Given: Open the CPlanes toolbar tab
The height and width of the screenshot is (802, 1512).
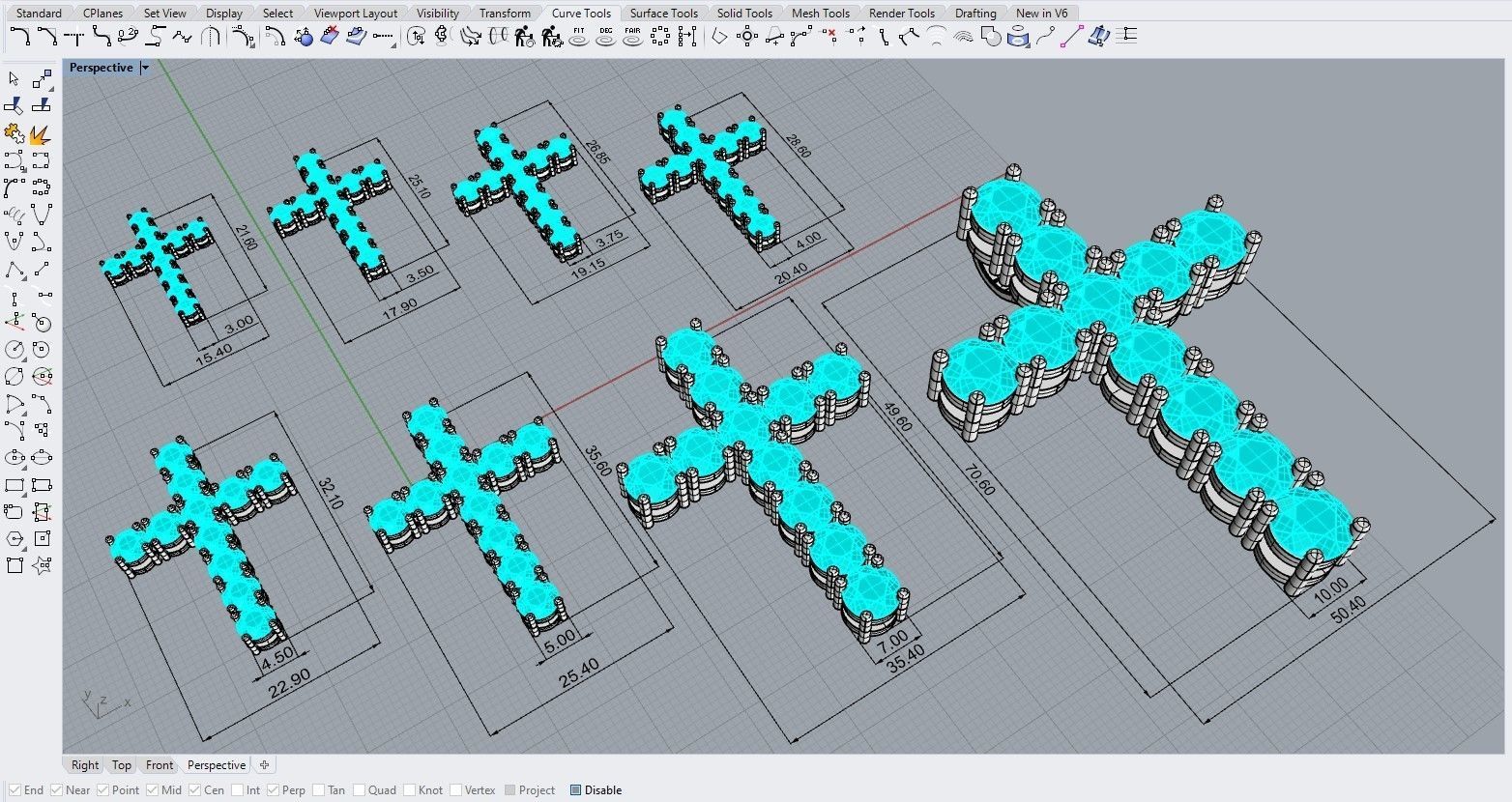Looking at the screenshot, I should [102, 13].
